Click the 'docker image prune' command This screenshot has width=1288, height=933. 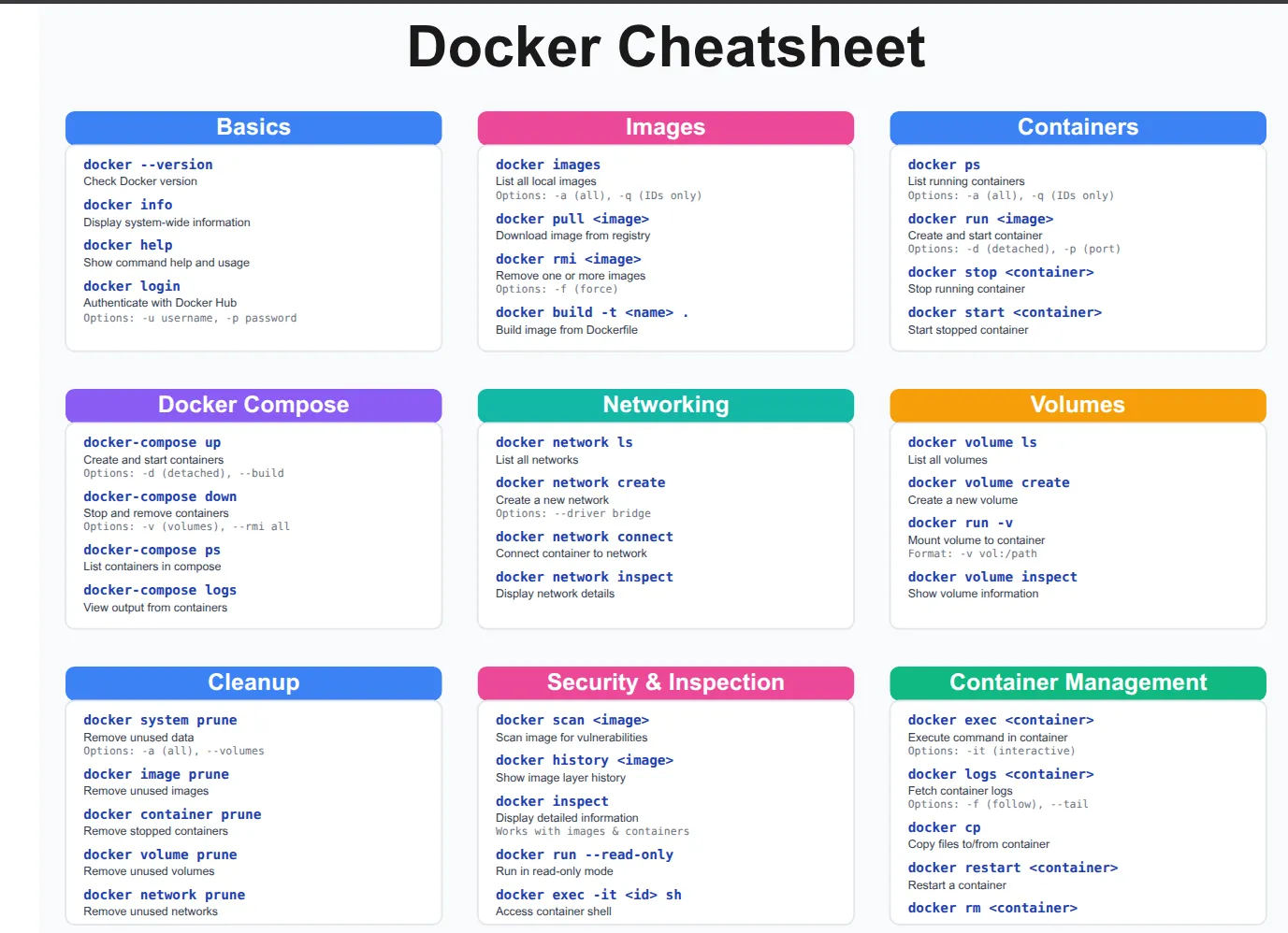156,774
